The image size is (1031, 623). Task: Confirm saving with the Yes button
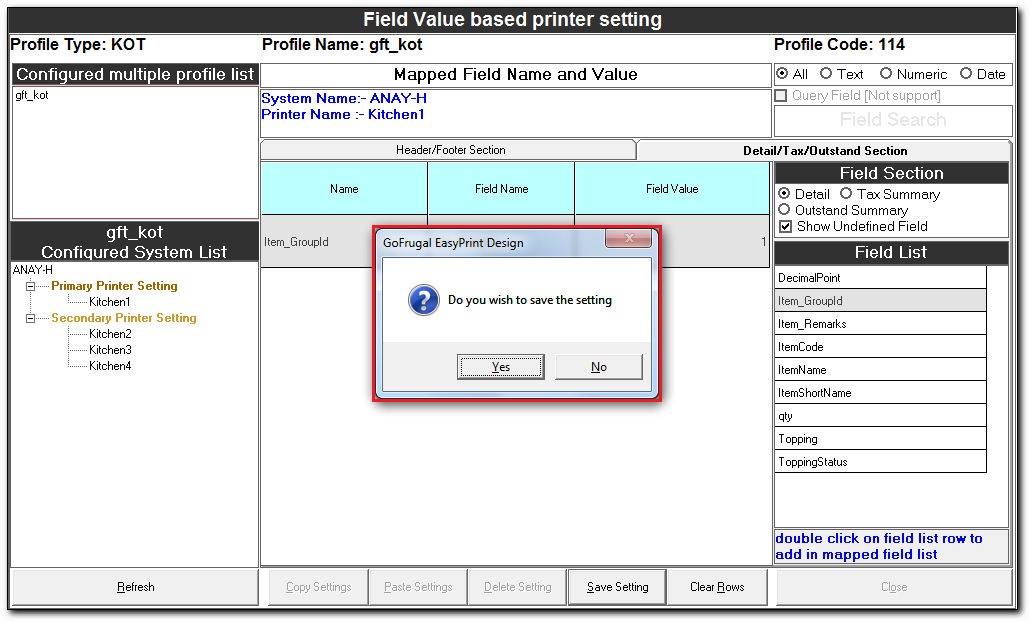pos(500,367)
